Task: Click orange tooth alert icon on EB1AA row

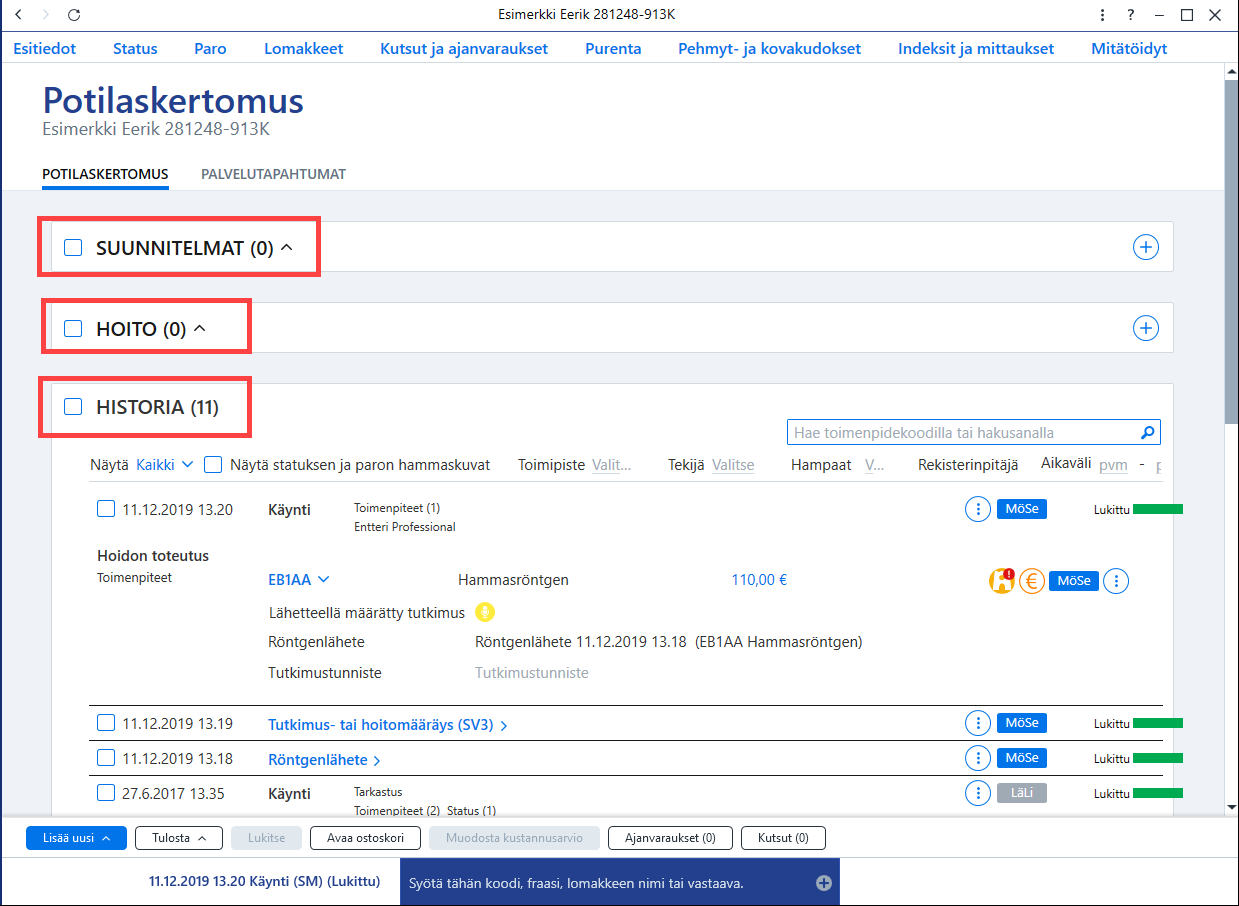Action: (1002, 581)
